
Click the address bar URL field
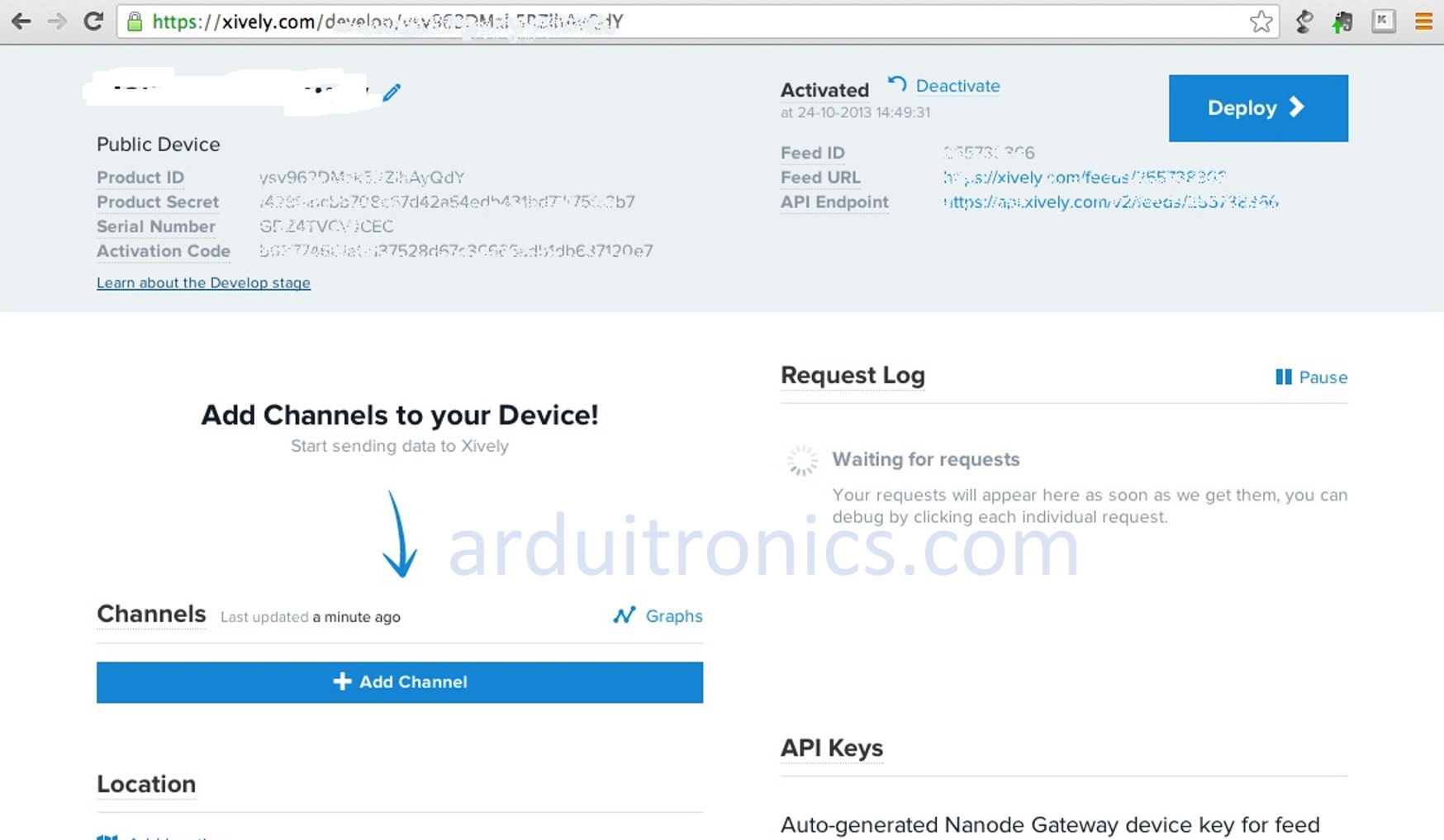click(x=661, y=21)
